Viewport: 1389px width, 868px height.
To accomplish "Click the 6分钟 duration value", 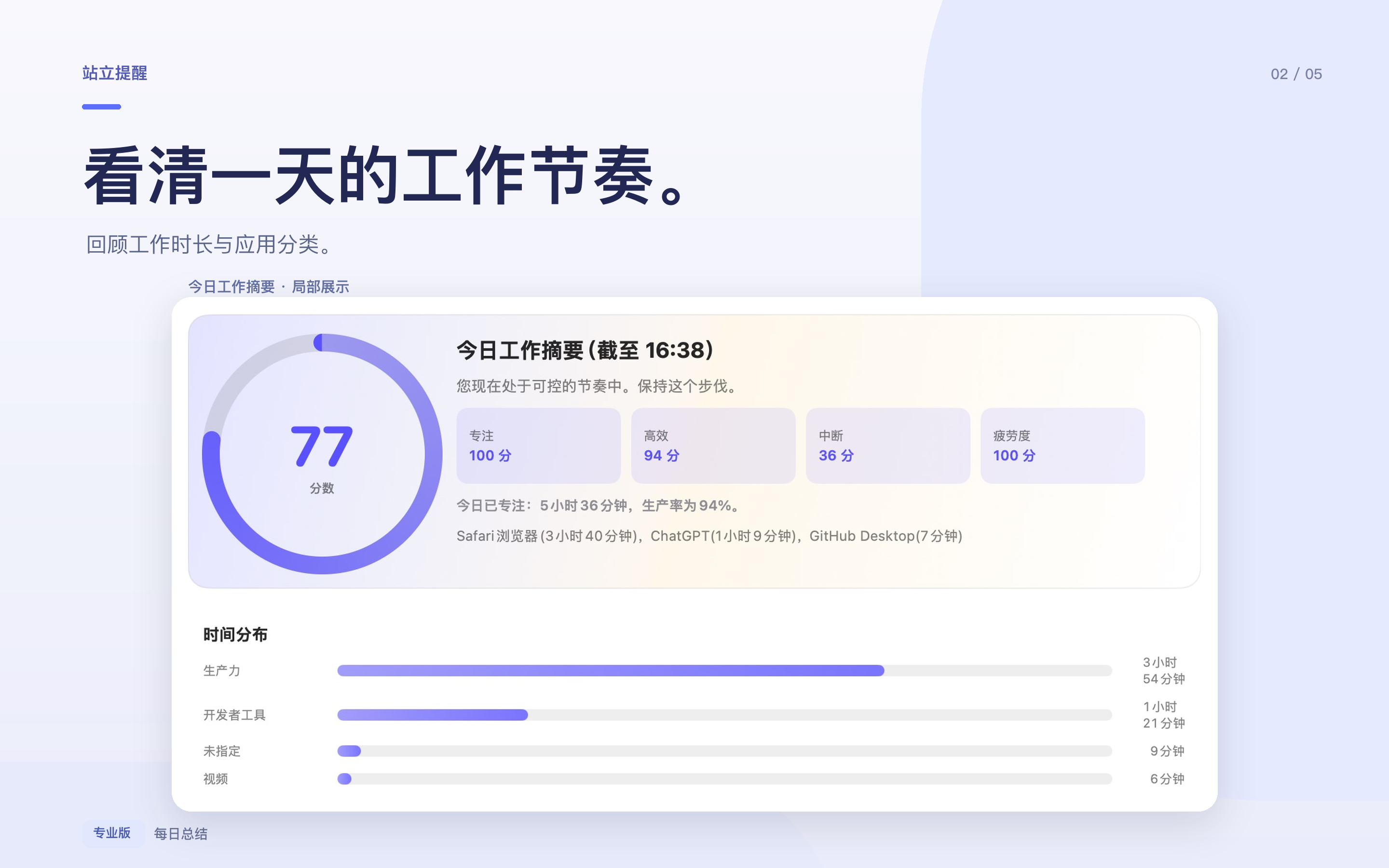I will click(1167, 779).
